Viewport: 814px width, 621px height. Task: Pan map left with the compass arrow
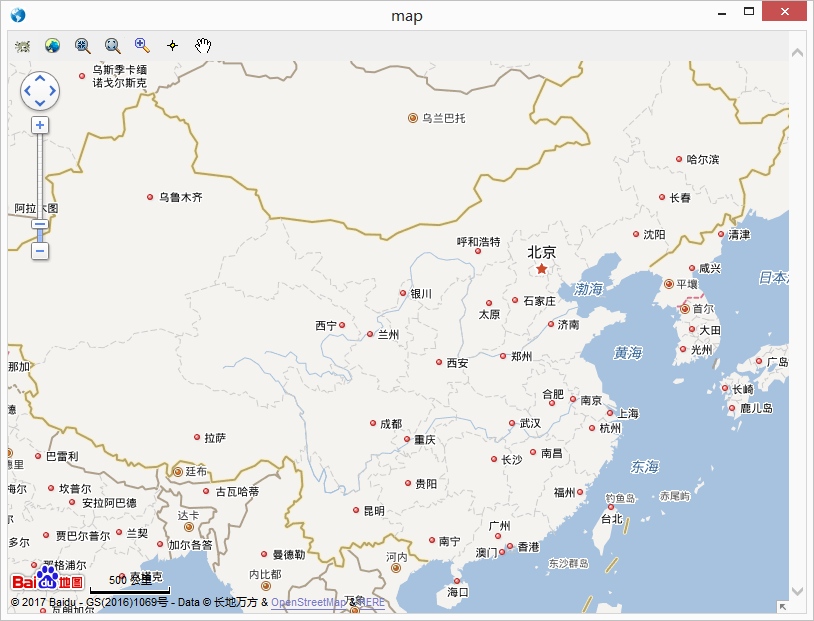click(x=28, y=91)
